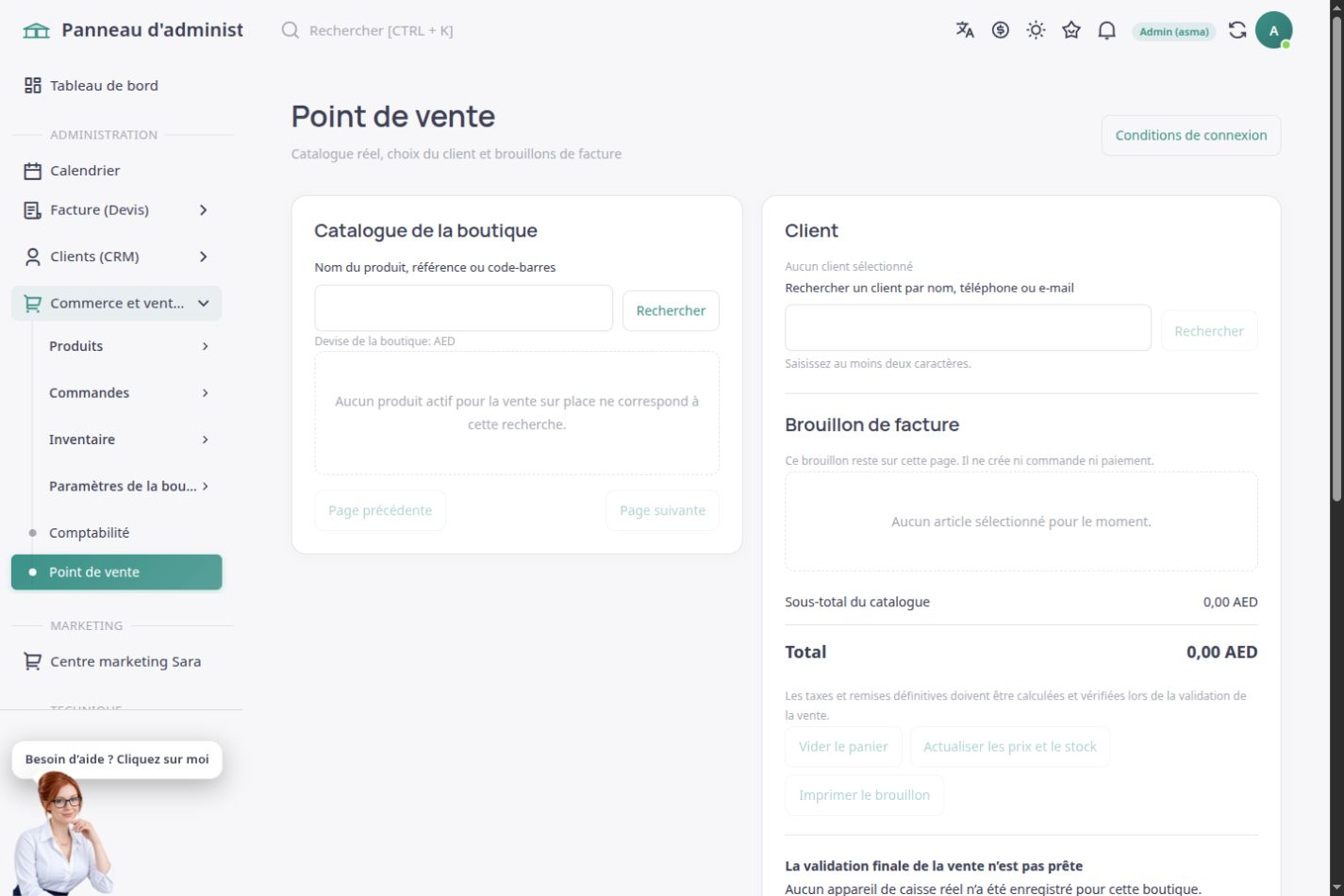Open the notifications bell
Image resolution: width=1344 pixels, height=896 pixels.
tap(1107, 30)
